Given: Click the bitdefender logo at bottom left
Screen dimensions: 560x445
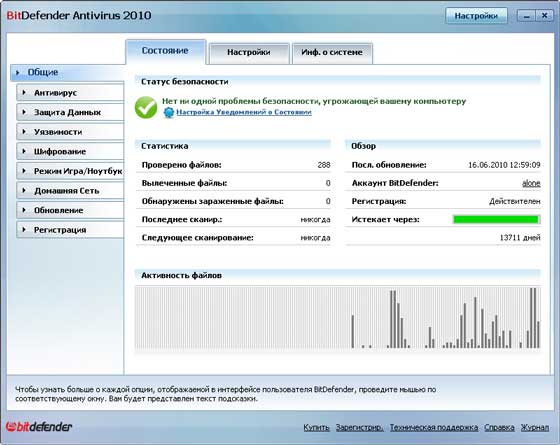Looking at the screenshot, I should (39, 426).
